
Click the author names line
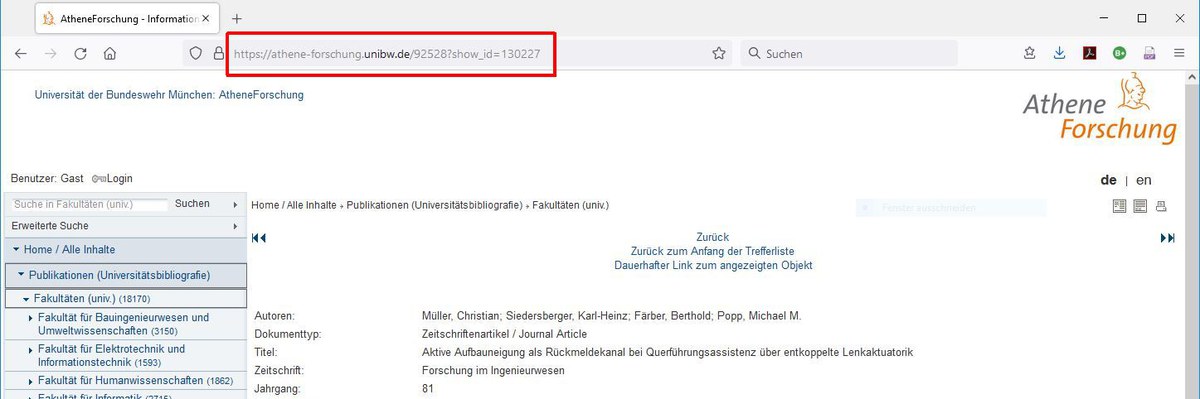(x=612, y=316)
